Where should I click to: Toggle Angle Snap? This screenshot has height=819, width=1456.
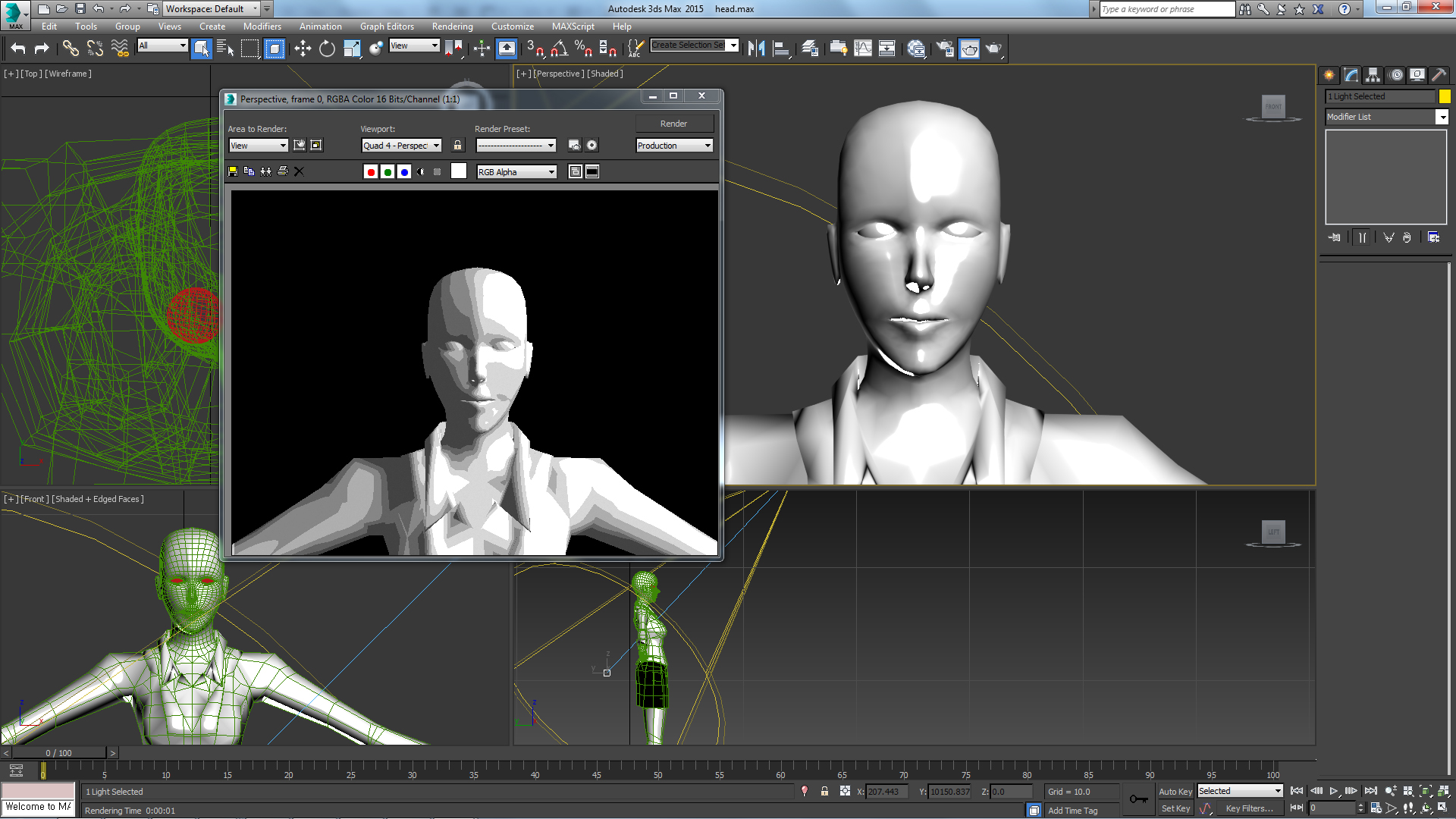pos(560,49)
